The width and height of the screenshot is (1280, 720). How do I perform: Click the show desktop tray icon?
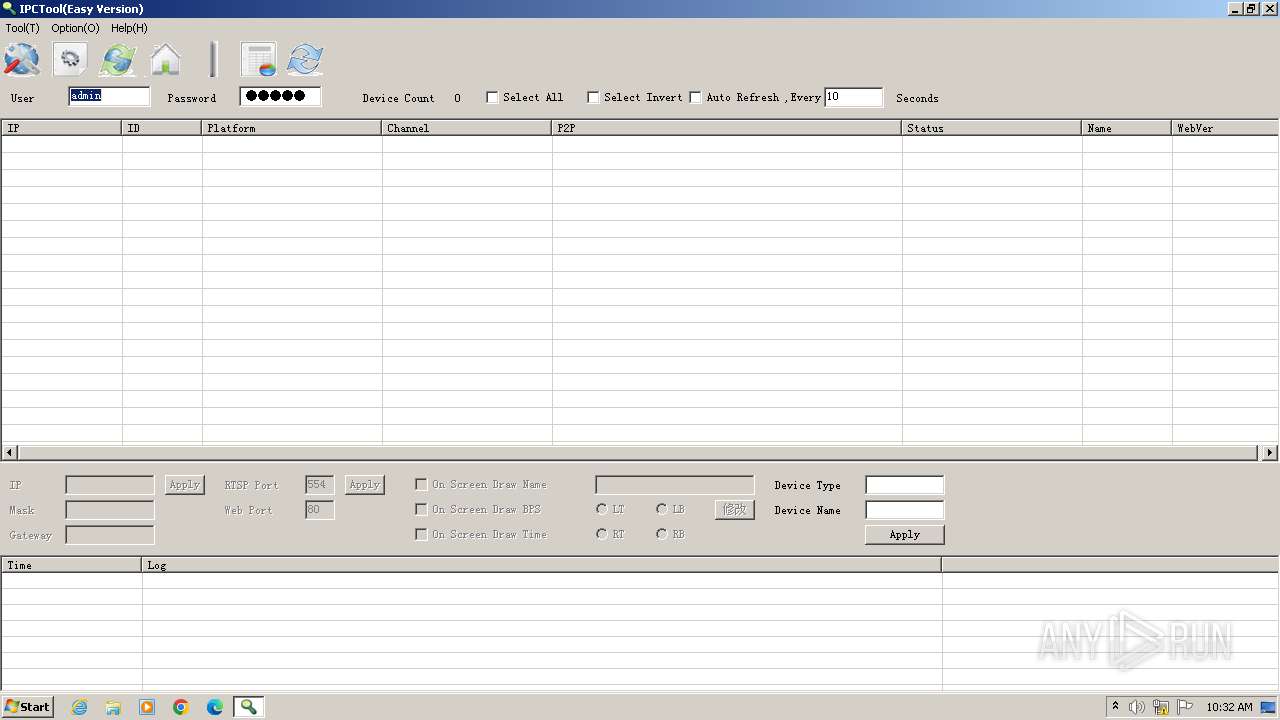click(1269, 707)
